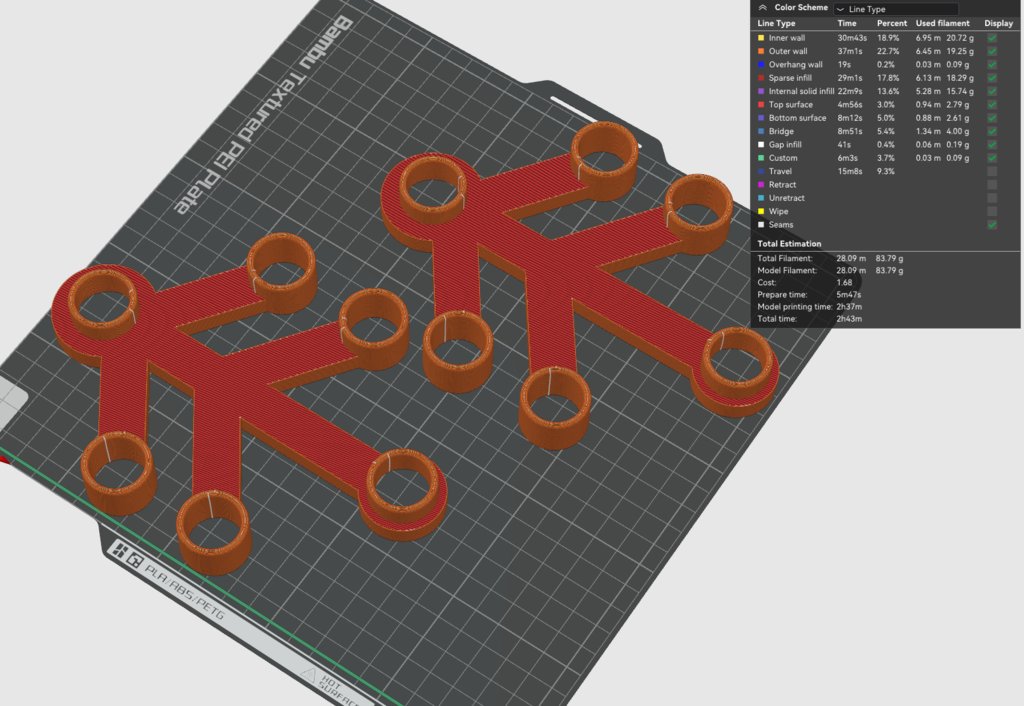Hide Bottom surface lines
Viewport: 1024px width, 706px height.
(x=992, y=118)
